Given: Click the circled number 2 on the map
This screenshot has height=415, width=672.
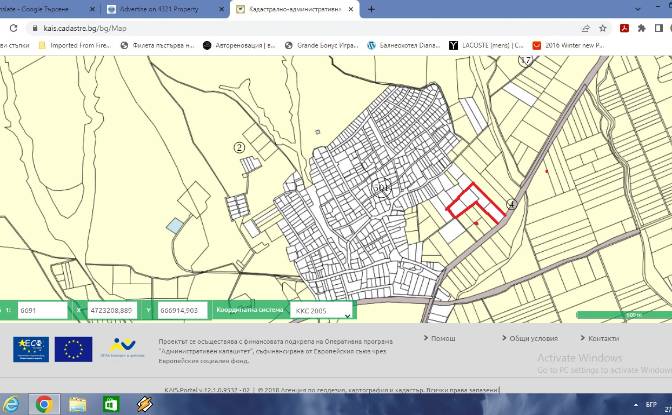Looking at the screenshot, I should 239,147.
